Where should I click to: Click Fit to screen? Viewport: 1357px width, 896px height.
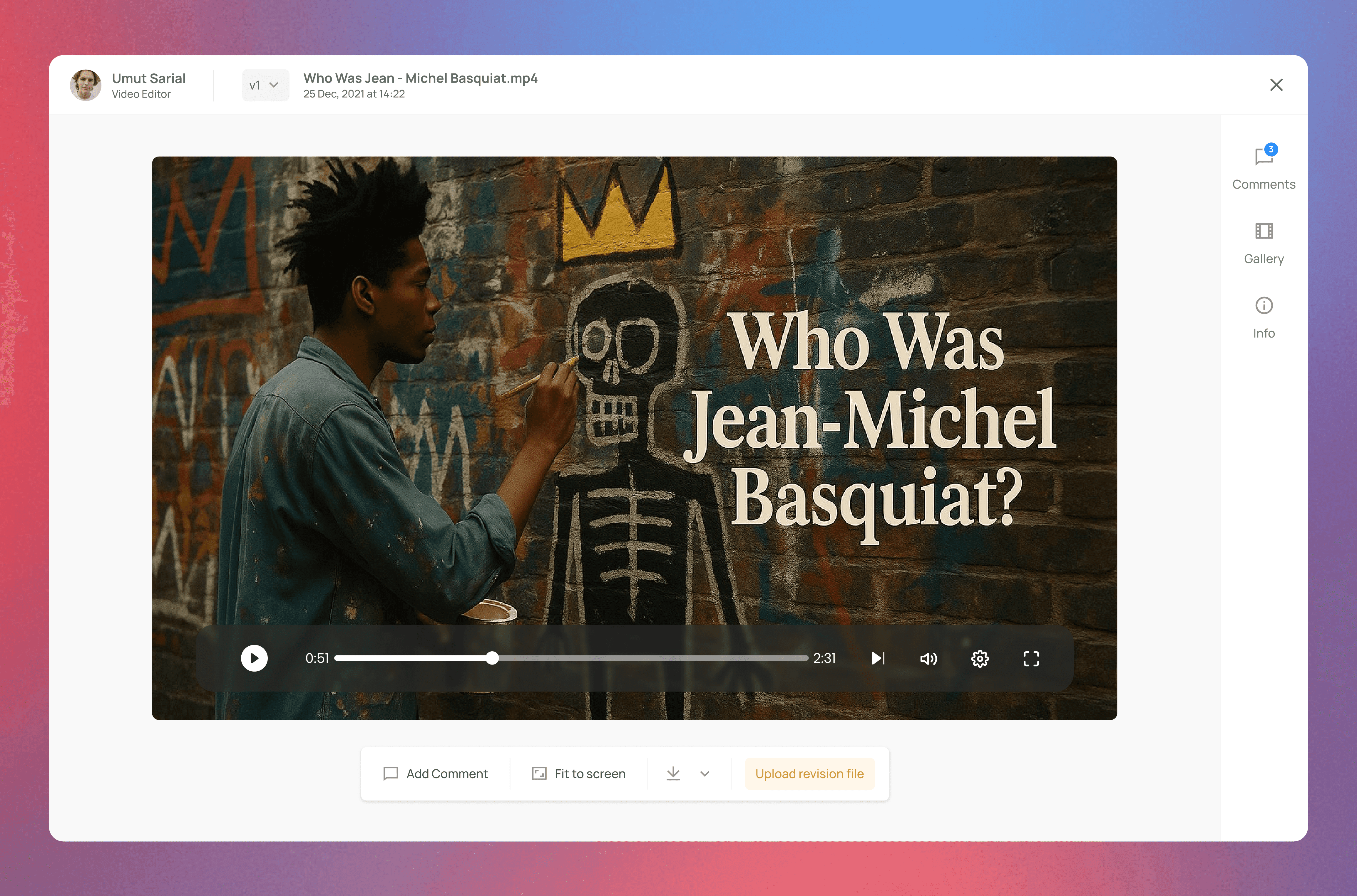tap(578, 774)
